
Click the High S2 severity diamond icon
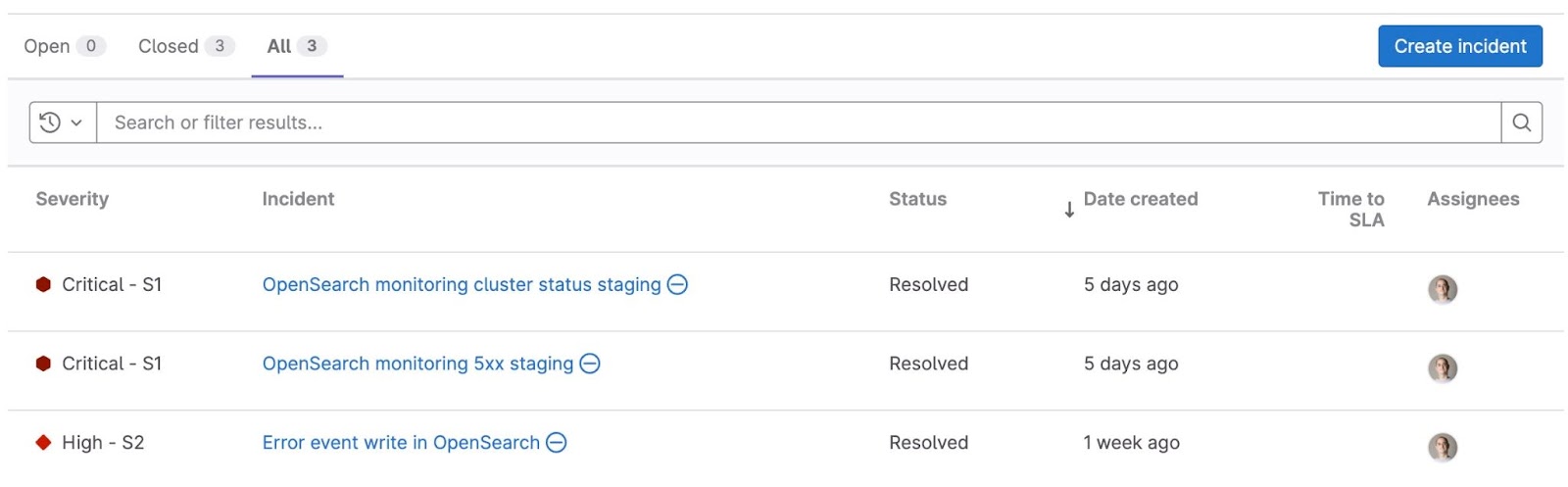43,443
